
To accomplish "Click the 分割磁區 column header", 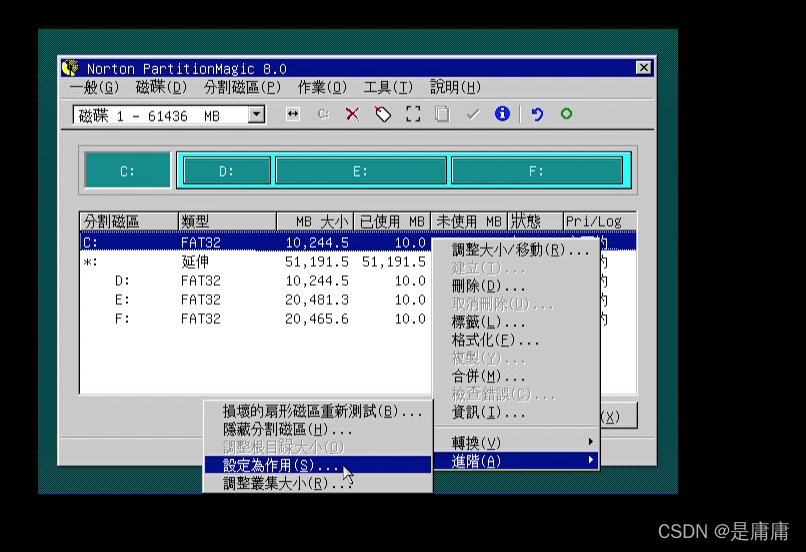I will pyautogui.click(x=129, y=222).
